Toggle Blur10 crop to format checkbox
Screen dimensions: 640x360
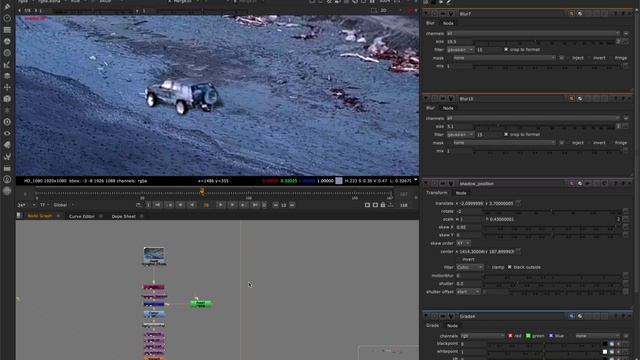[506, 134]
